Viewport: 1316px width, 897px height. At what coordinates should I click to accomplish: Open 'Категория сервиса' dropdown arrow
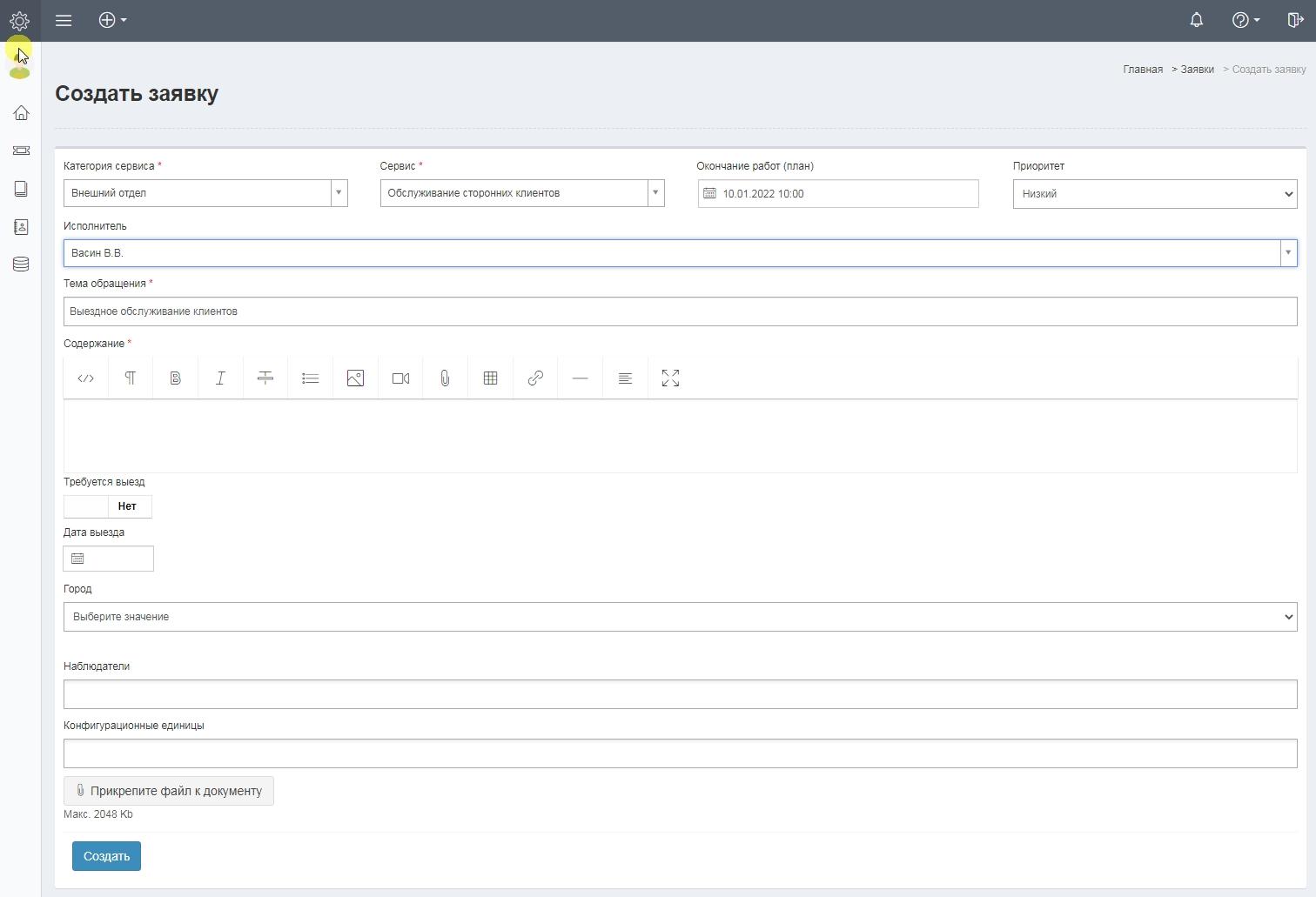339,193
